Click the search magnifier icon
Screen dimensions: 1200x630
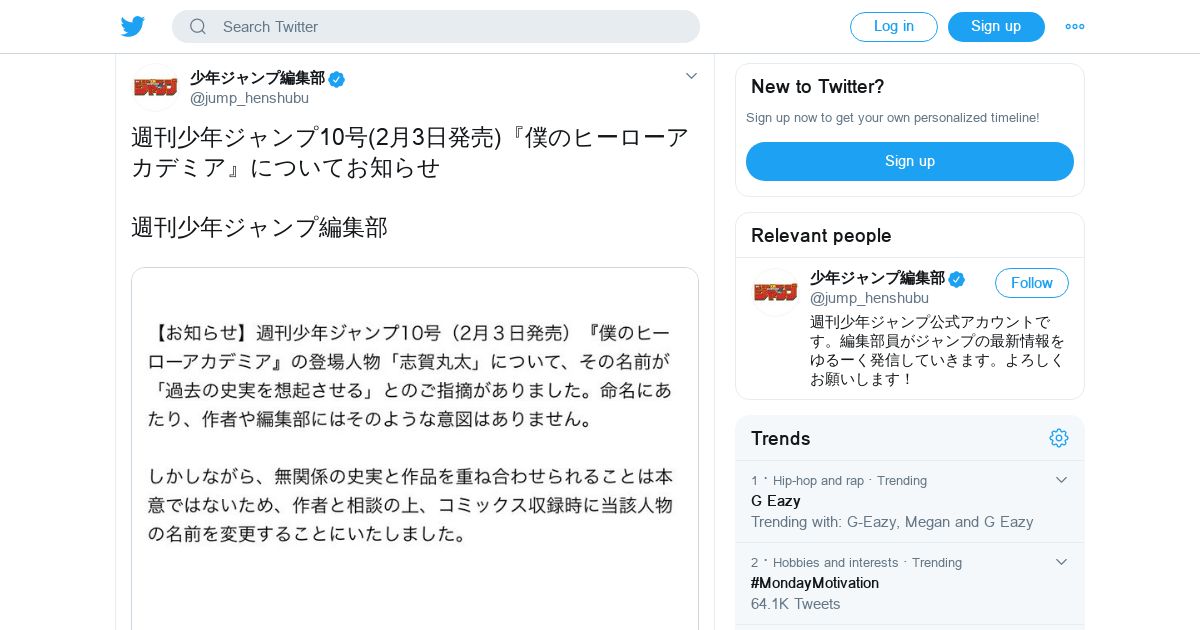(198, 27)
